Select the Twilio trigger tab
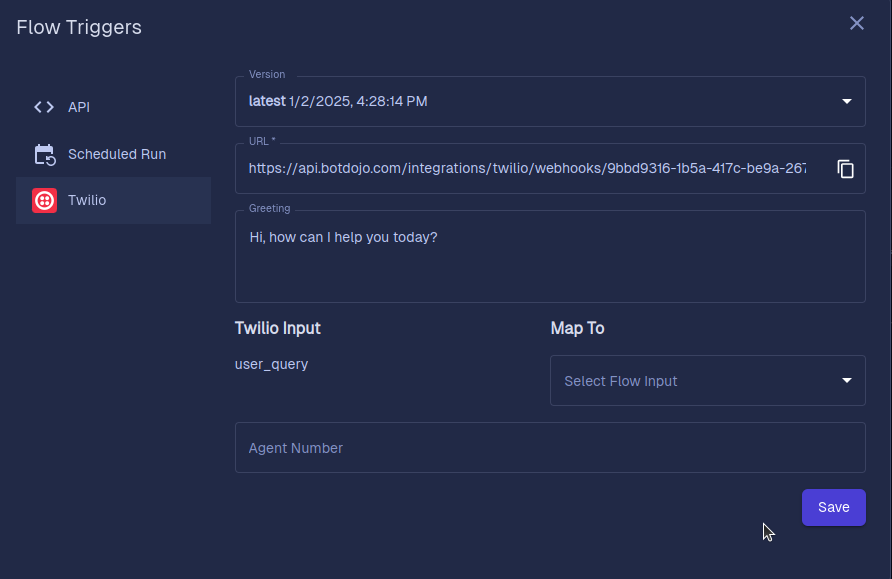Image resolution: width=892 pixels, height=579 pixels. click(113, 200)
